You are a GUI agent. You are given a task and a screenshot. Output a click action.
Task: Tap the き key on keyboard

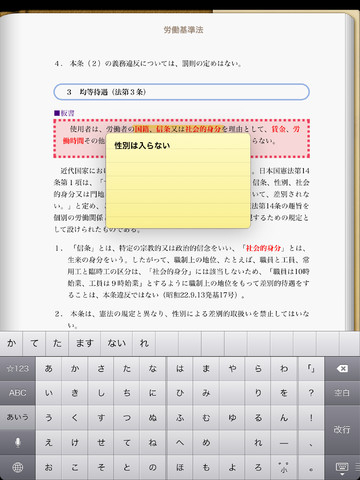coord(75,393)
